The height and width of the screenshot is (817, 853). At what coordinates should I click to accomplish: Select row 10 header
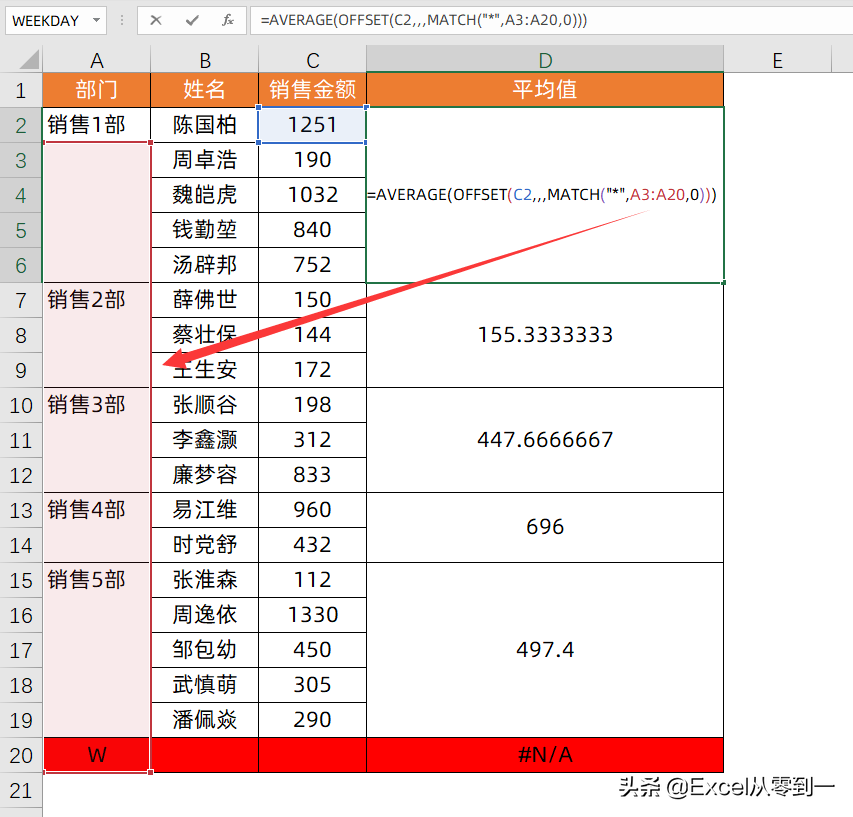(x=21, y=405)
